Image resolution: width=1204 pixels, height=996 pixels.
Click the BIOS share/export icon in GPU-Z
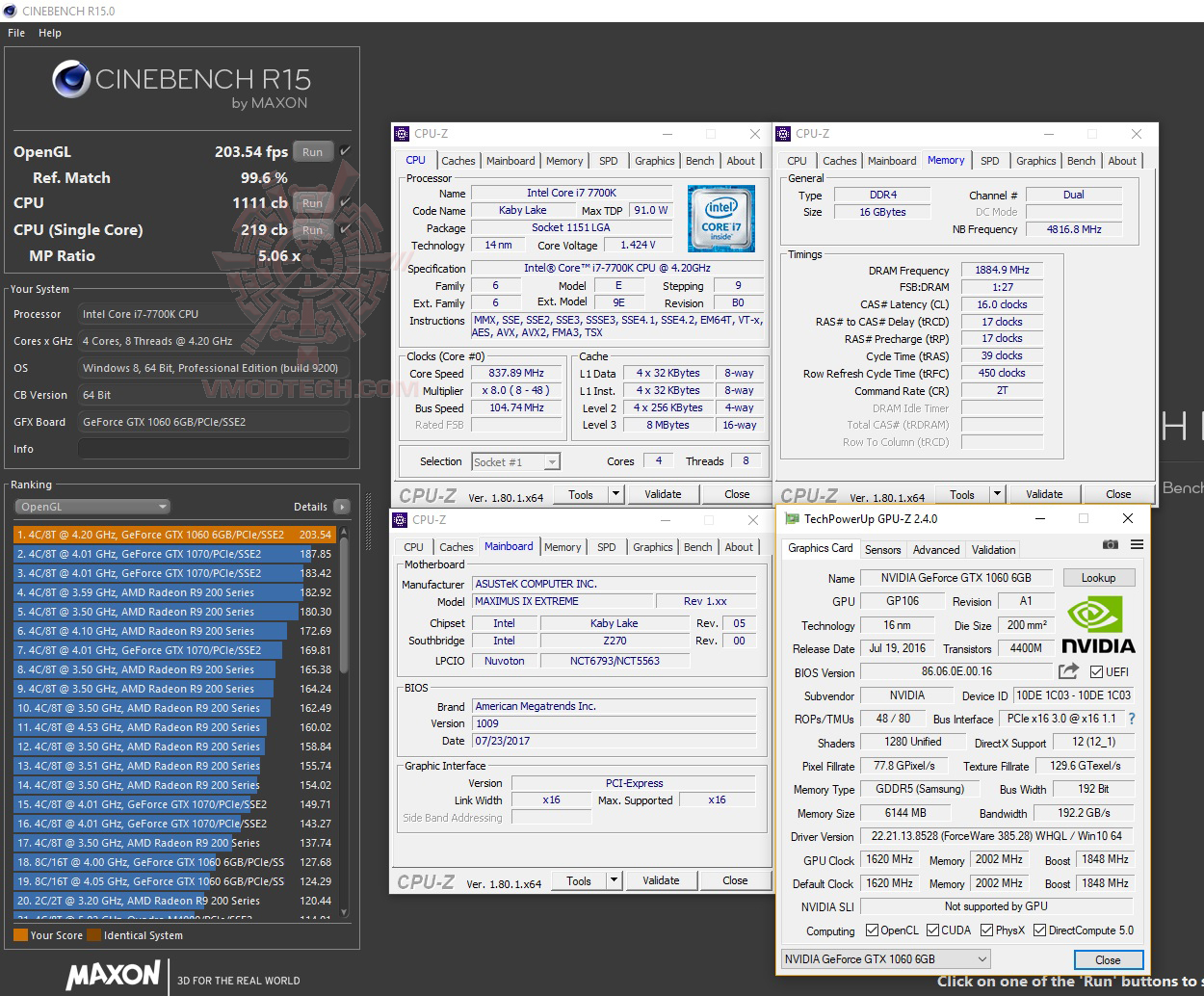pyautogui.click(x=1068, y=671)
